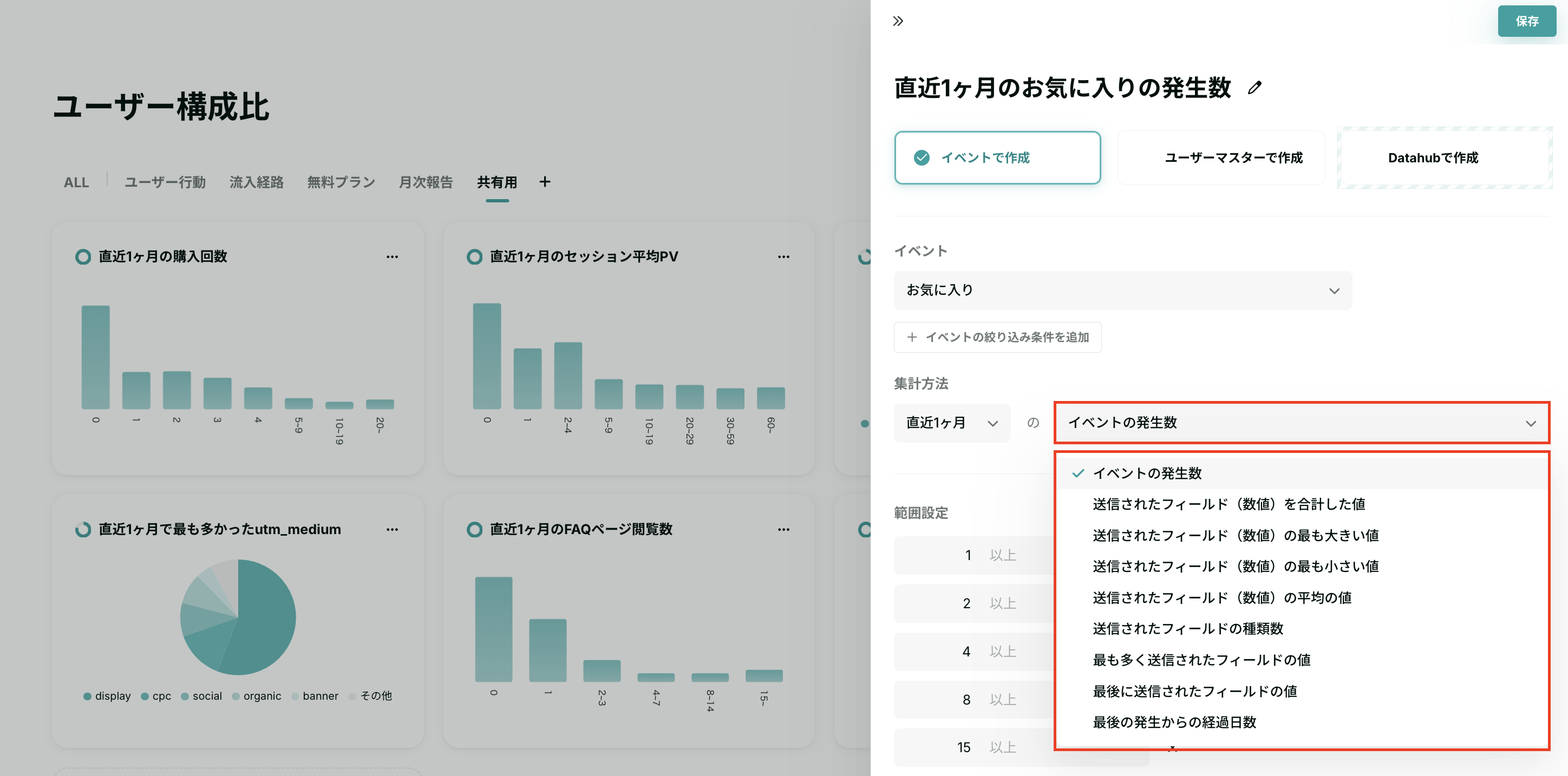Switch to the 共有用 tab
The height and width of the screenshot is (776, 1568).
[496, 182]
